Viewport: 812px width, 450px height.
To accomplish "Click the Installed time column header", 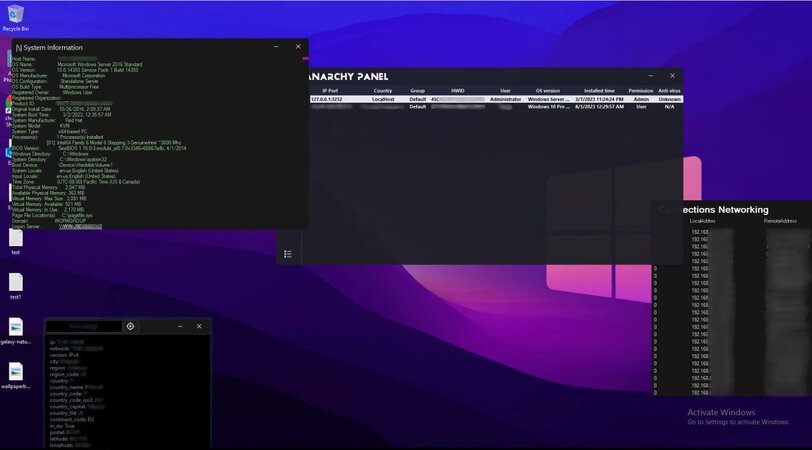I will tap(599, 91).
